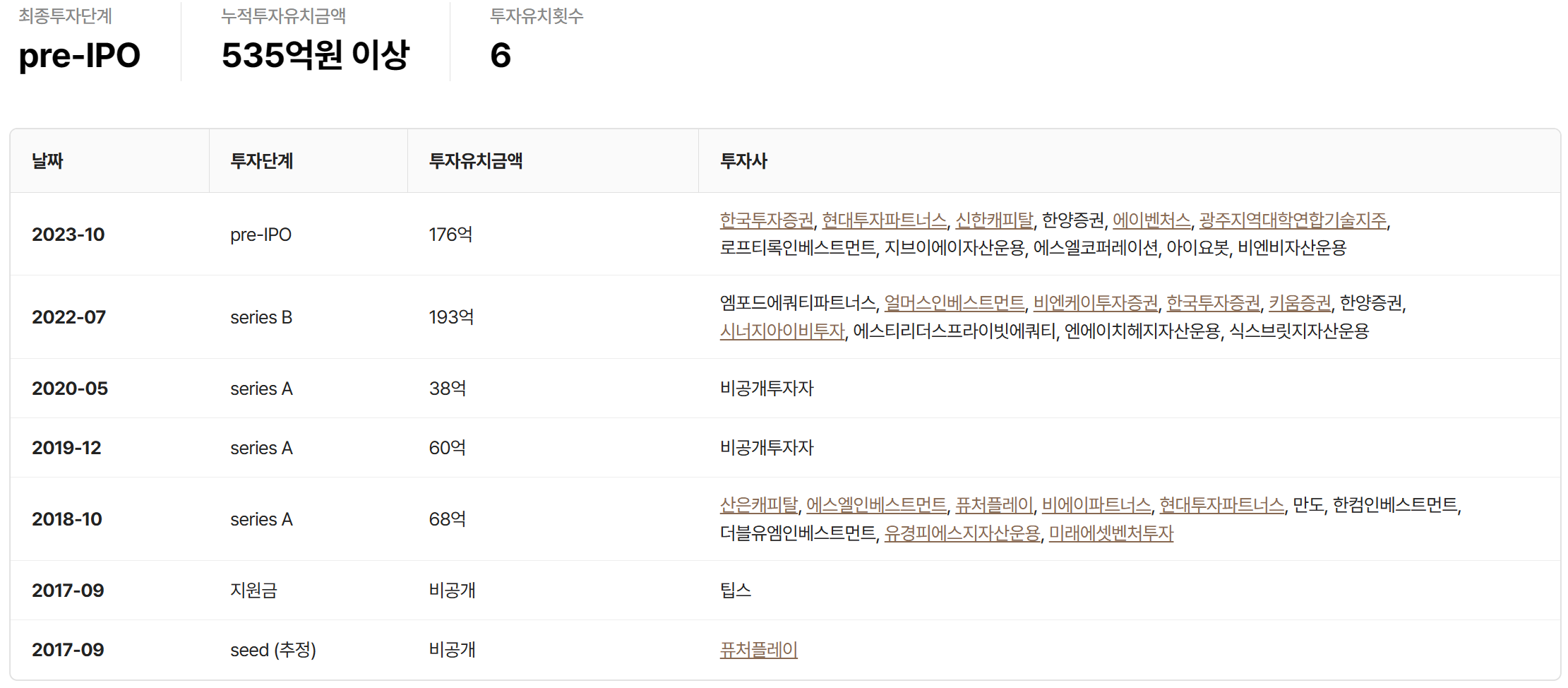The width and height of the screenshot is (1568, 688).
Task: Open the 산은캐피탈 investor link
Action: pyautogui.click(x=758, y=505)
